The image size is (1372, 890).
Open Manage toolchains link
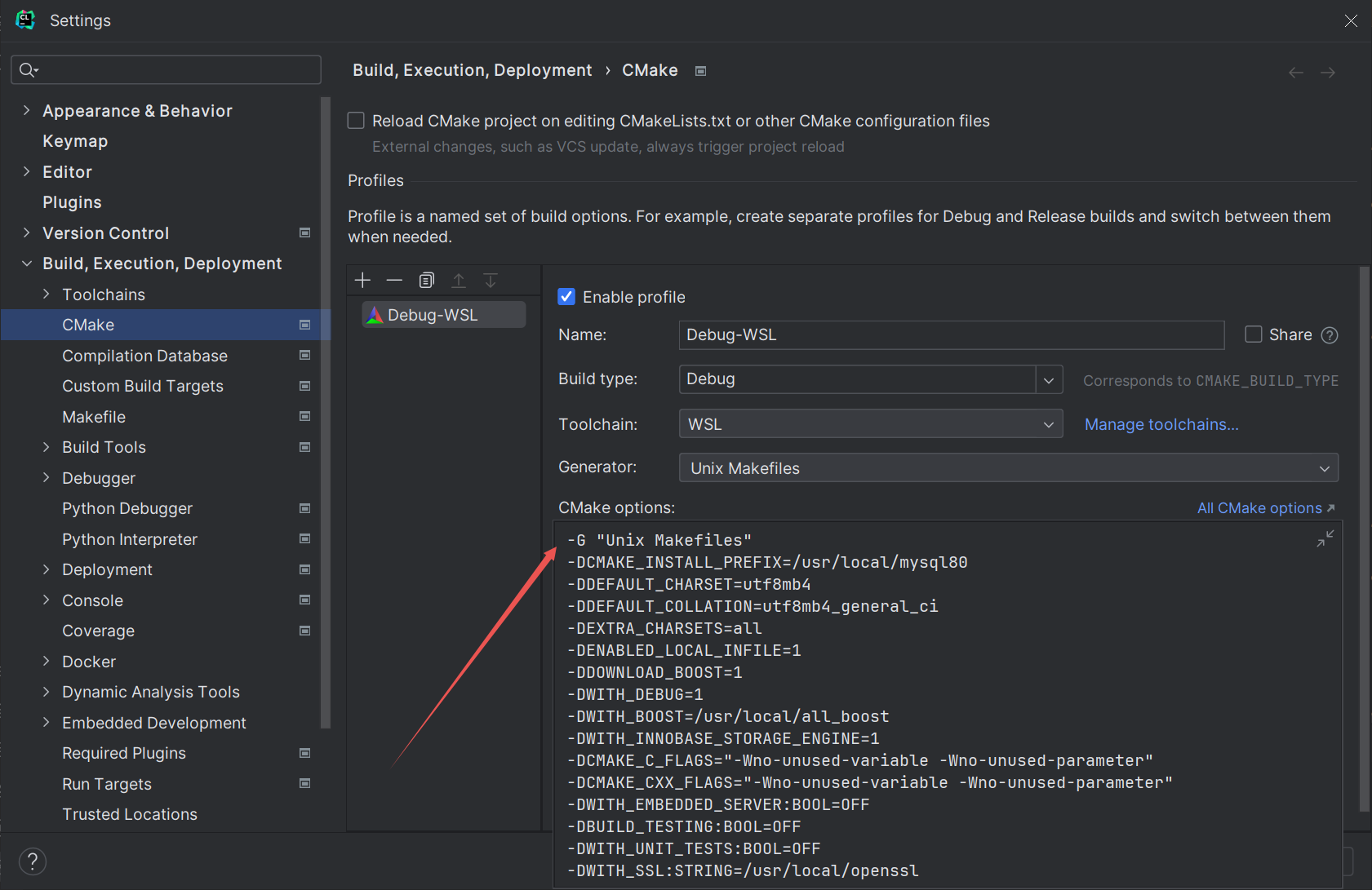pyautogui.click(x=1161, y=424)
